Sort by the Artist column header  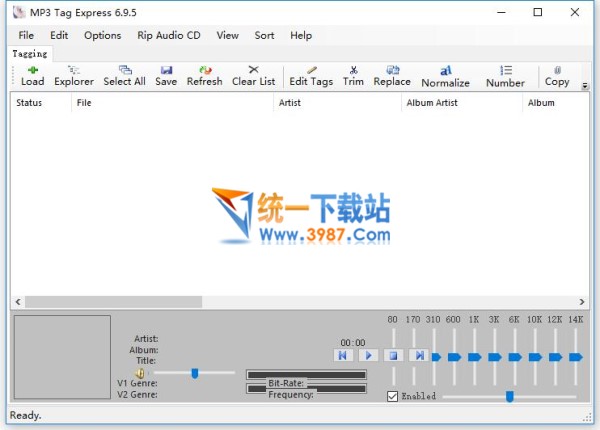(338, 103)
